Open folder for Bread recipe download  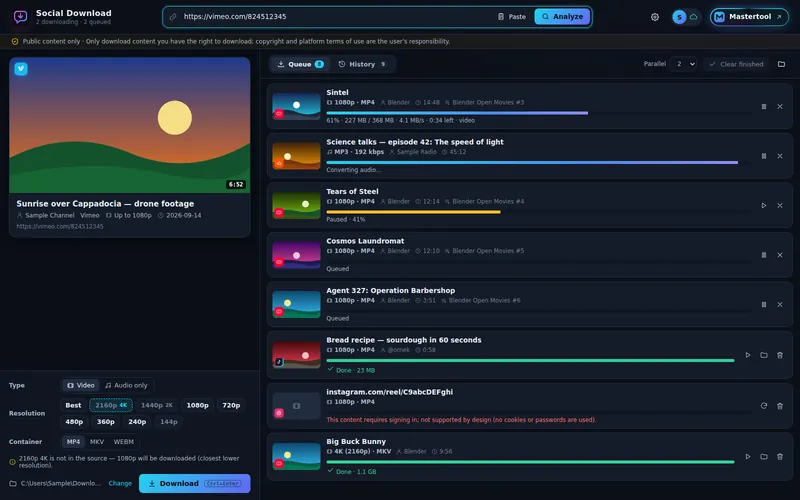pos(764,355)
